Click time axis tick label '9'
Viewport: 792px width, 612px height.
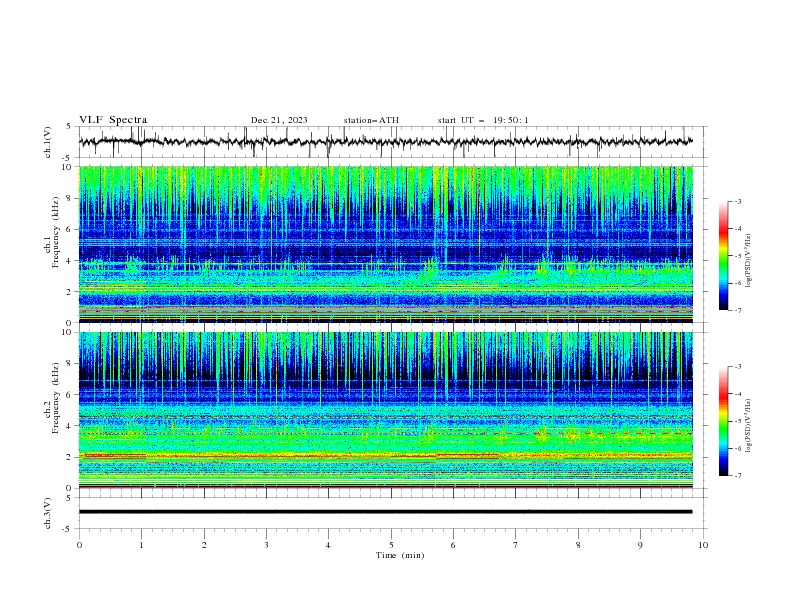click(640, 545)
